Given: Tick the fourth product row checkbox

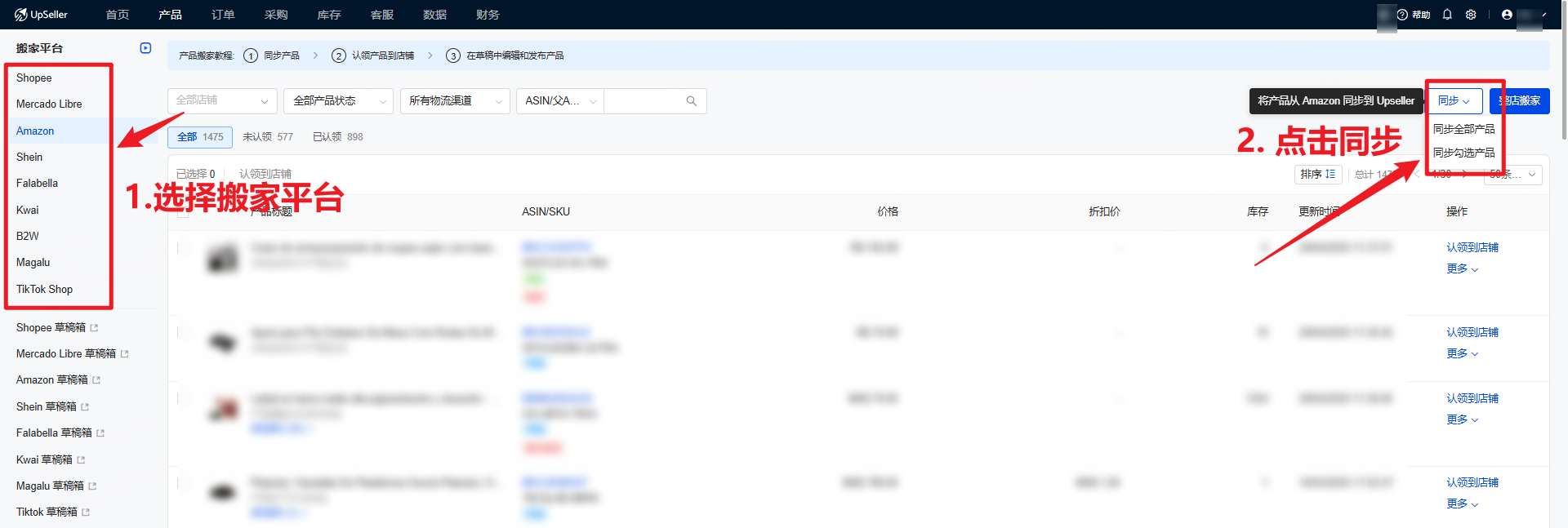Looking at the screenshot, I should pyautogui.click(x=183, y=483).
